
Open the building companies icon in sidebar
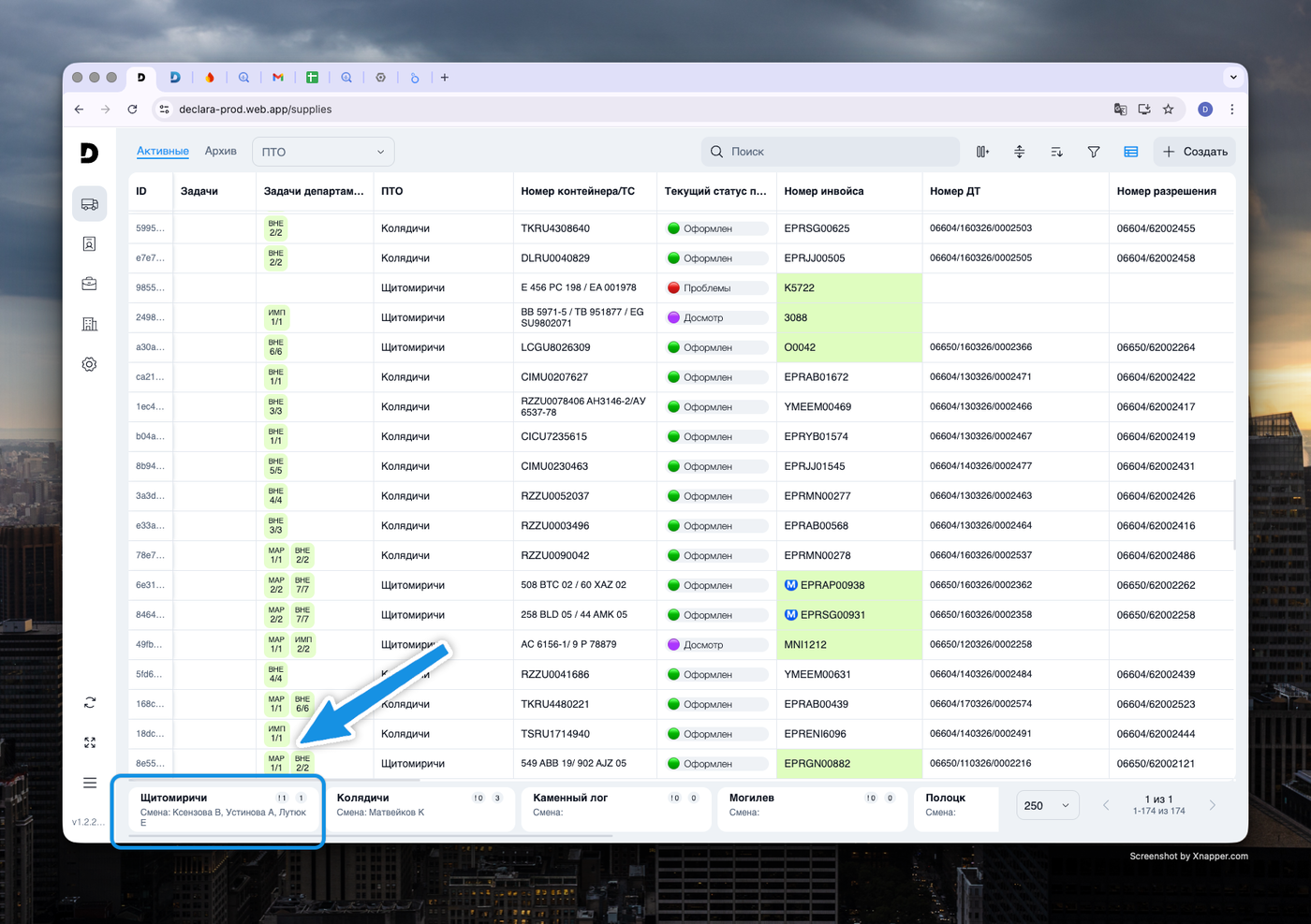[x=90, y=324]
